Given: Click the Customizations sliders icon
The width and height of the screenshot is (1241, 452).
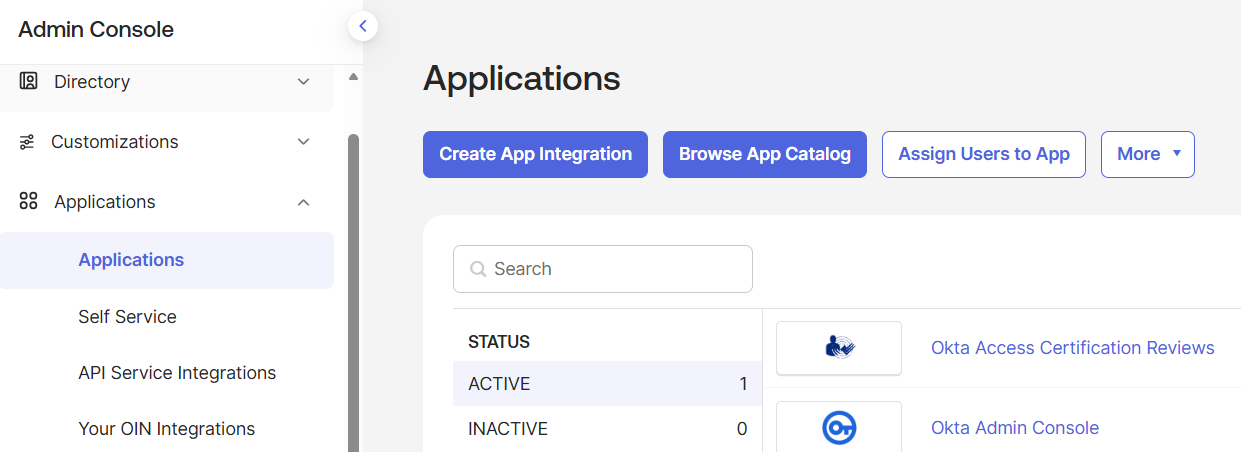Looking at the screenshot, I should click(27, 142).
